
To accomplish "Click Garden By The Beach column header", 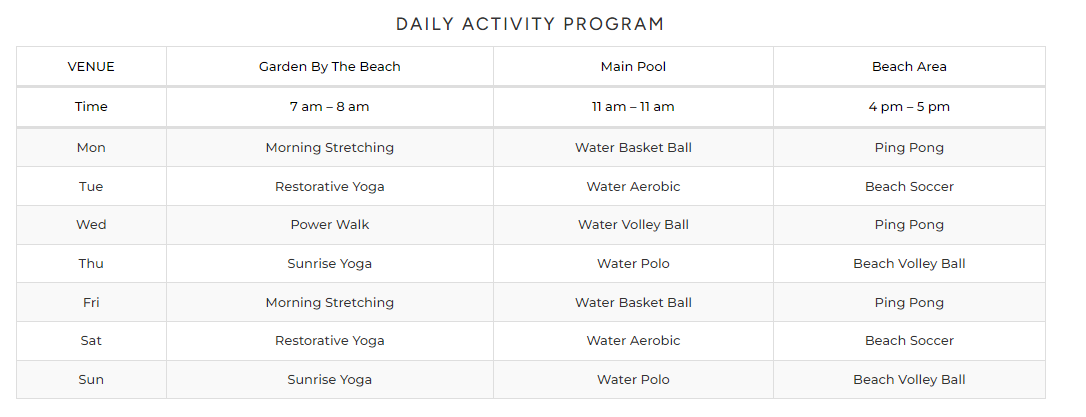I will point(329,67).
